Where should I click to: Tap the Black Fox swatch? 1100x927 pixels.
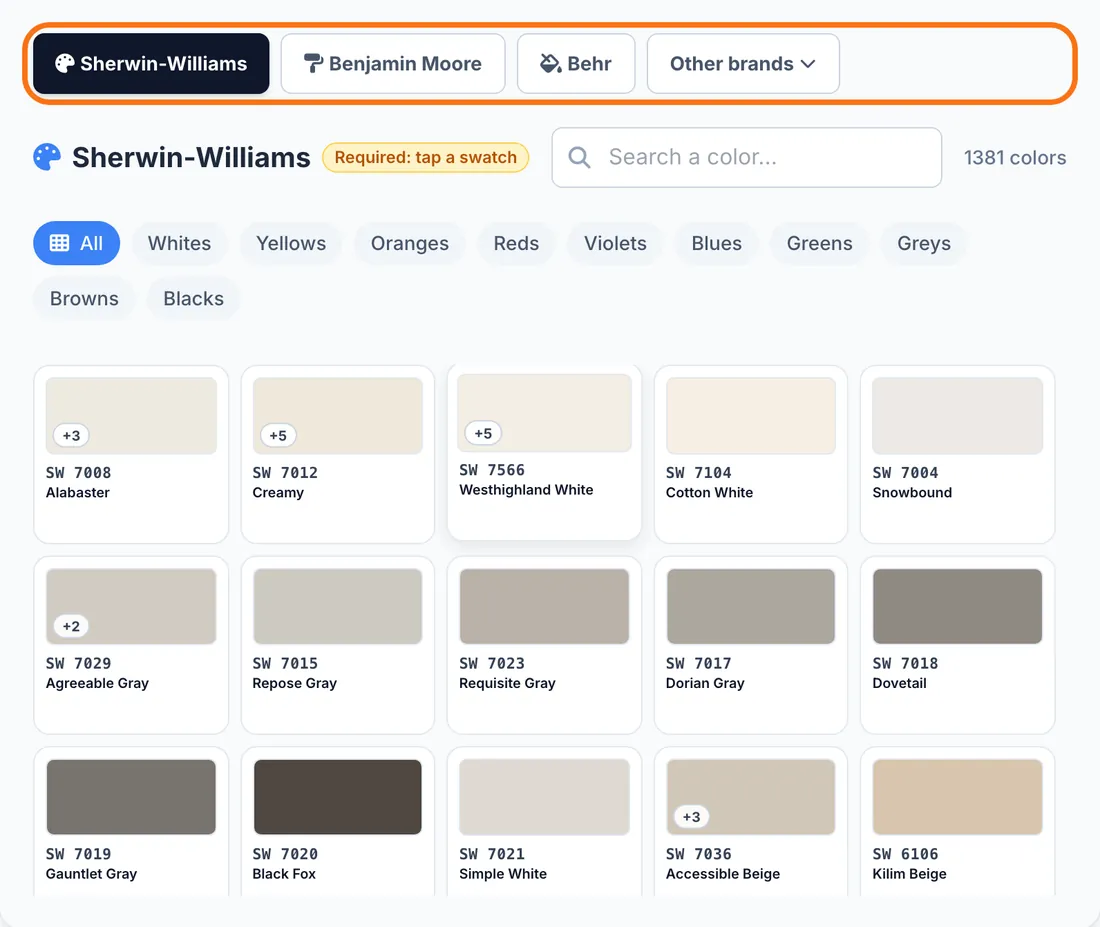coord(337,797)
